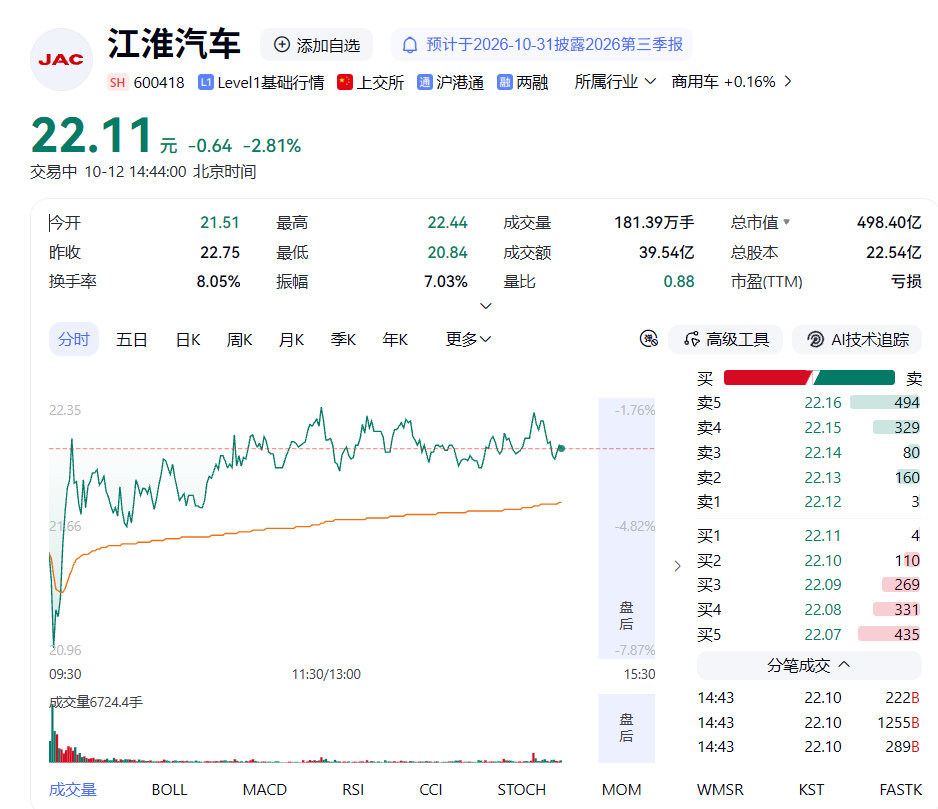The image size is (938, 809).
Task: Switch to 五日 chart tab
Action: [132, 340]
